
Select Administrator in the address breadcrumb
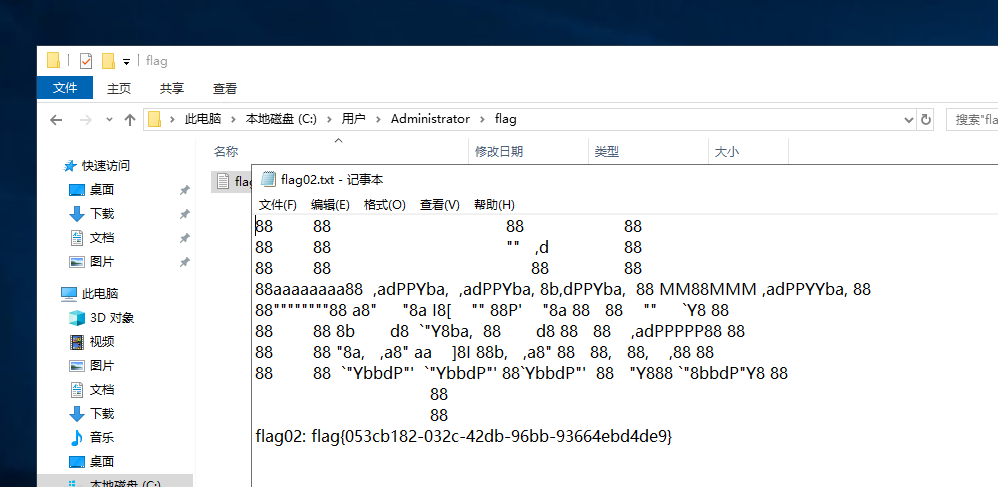point(430,119)
